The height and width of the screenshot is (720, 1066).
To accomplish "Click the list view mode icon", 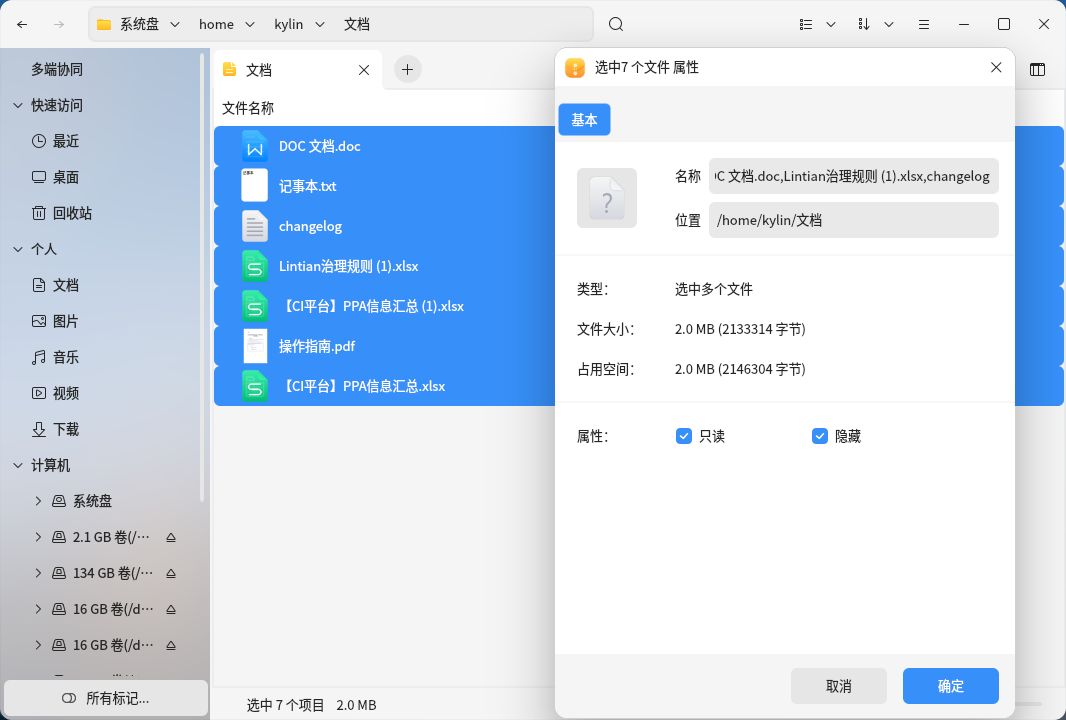I will [x=806, y=24].
